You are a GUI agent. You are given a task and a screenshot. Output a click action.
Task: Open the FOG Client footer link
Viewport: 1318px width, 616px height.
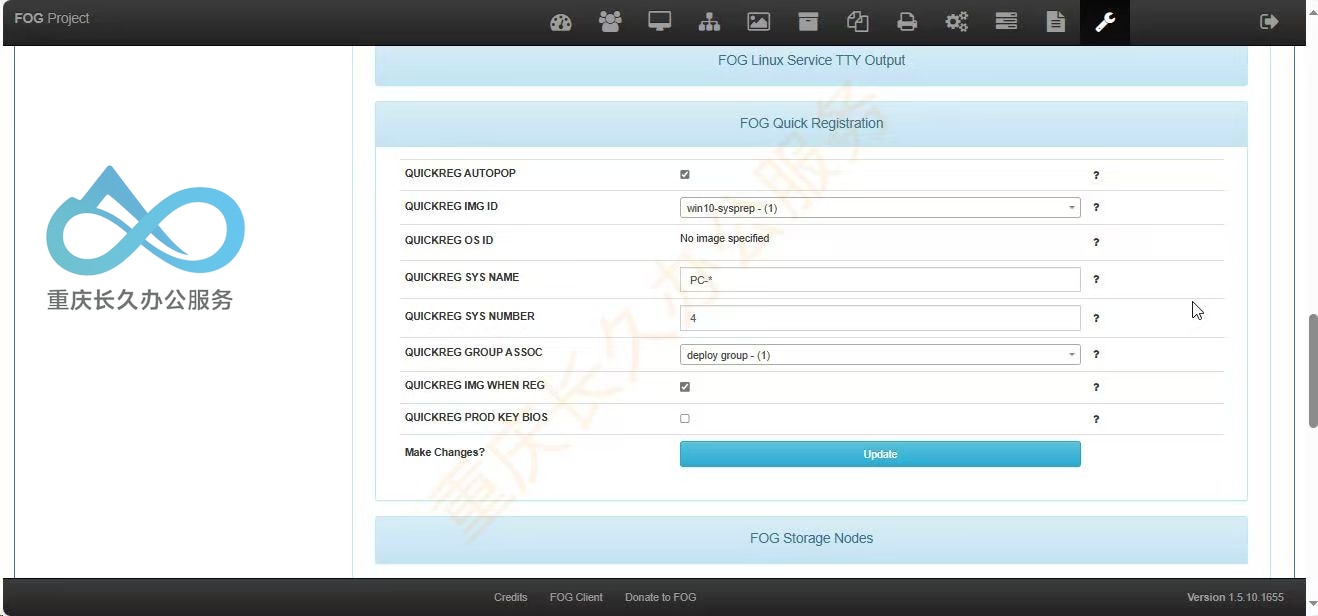point(576,597)
